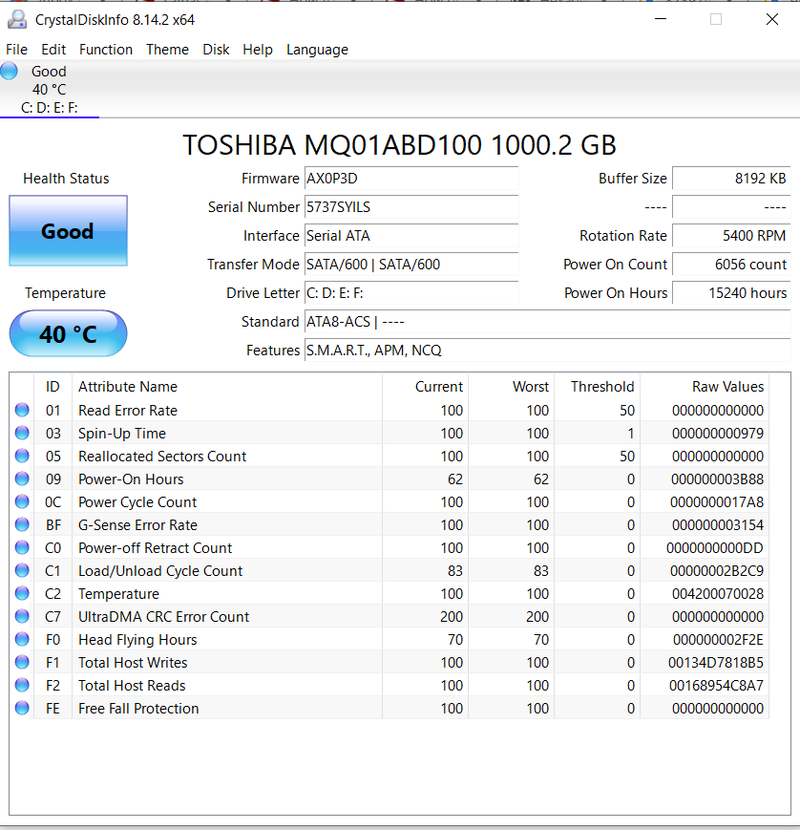Click the Drive Letter field

click(411, 293)
